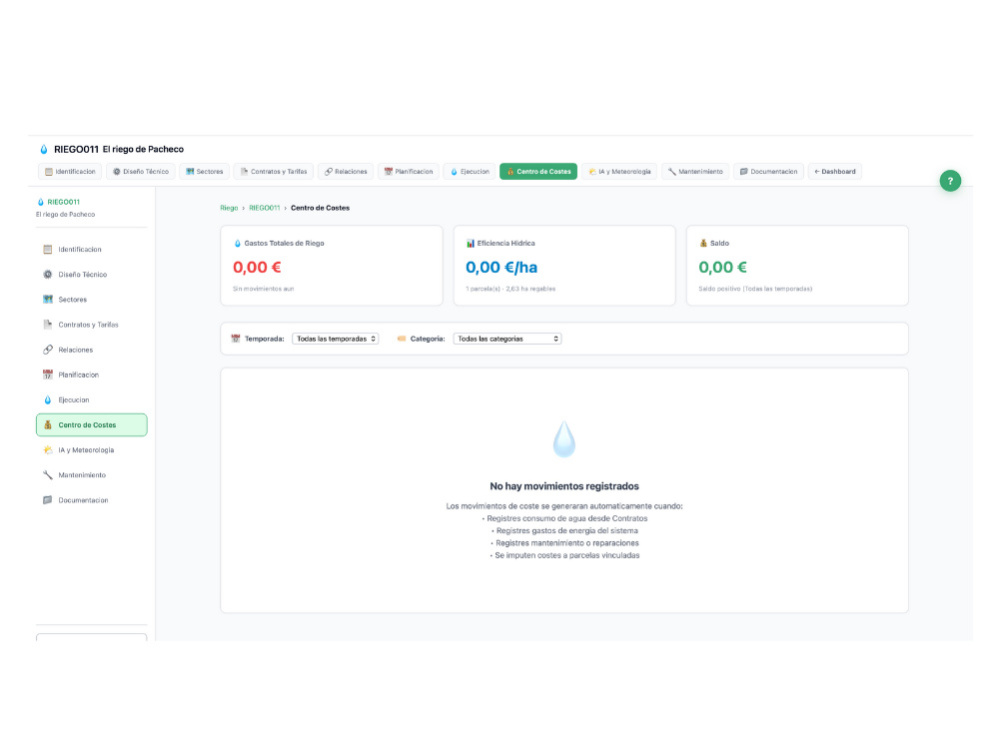Click the Mantenimiento wrench icon in sidebar
This screenshot has height=750, width=1000.
click(x=48, y=475)
